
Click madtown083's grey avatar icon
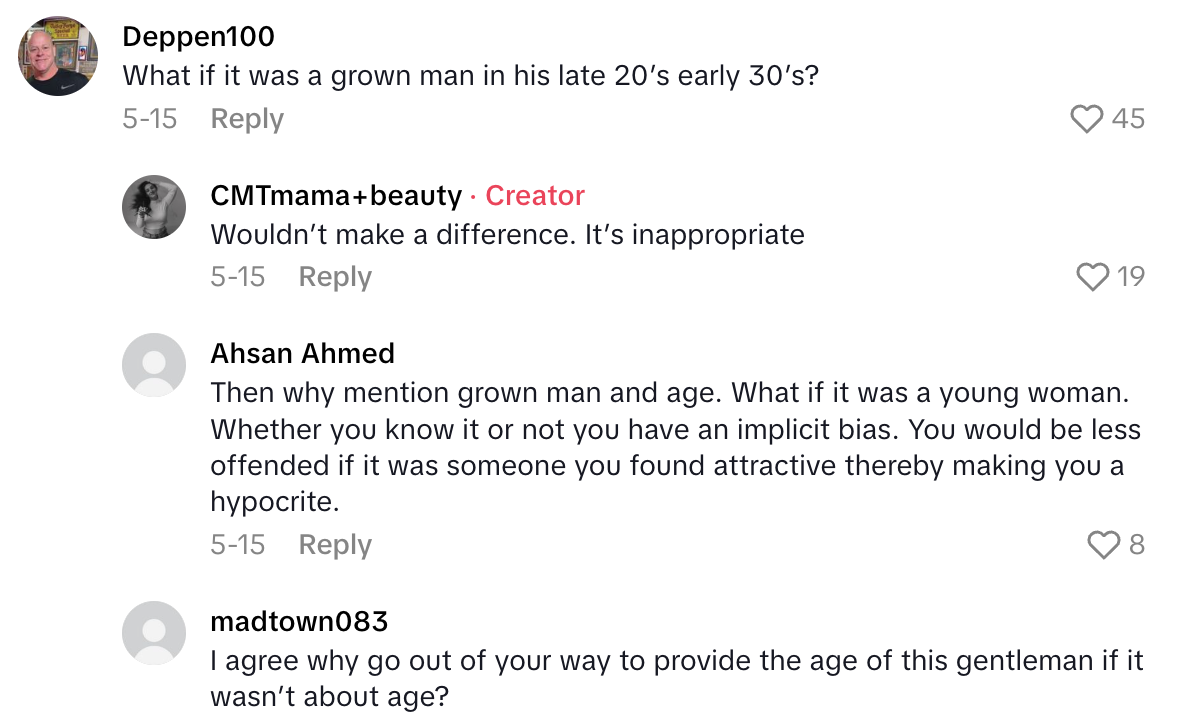[x=154, y=633]
